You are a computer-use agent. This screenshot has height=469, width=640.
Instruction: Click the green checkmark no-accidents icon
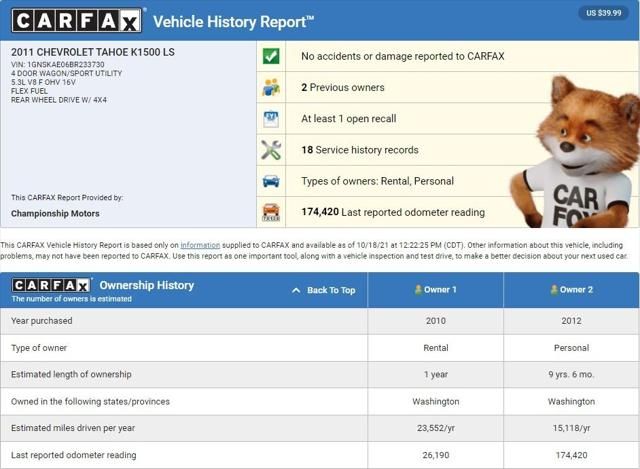[x=271, y=56]
